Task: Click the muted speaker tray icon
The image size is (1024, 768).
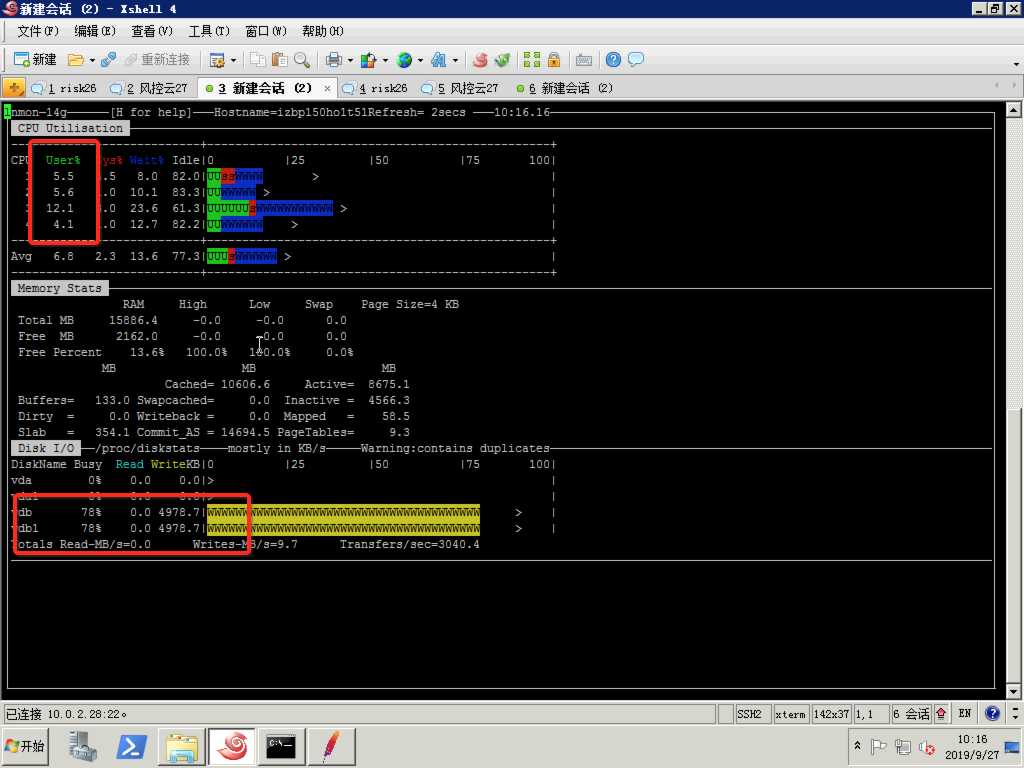Action: coord(926,746)
